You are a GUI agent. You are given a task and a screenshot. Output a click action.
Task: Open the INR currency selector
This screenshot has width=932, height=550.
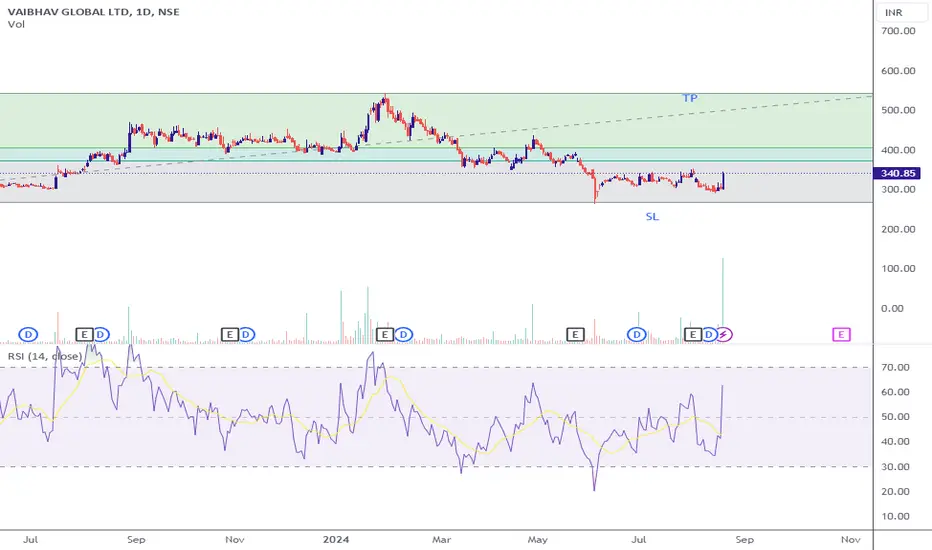(x=902, y=12)
